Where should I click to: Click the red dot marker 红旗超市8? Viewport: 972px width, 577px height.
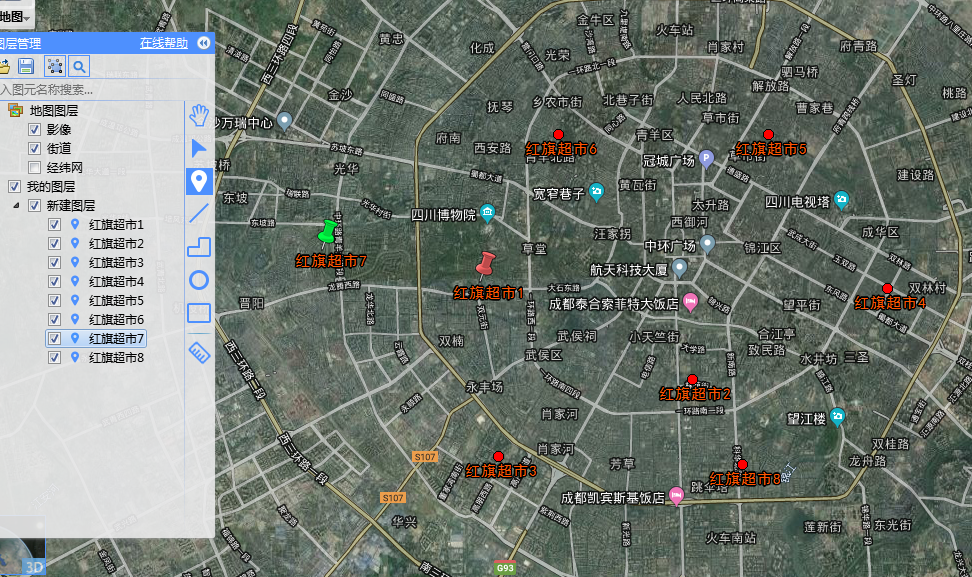point(742,464)
